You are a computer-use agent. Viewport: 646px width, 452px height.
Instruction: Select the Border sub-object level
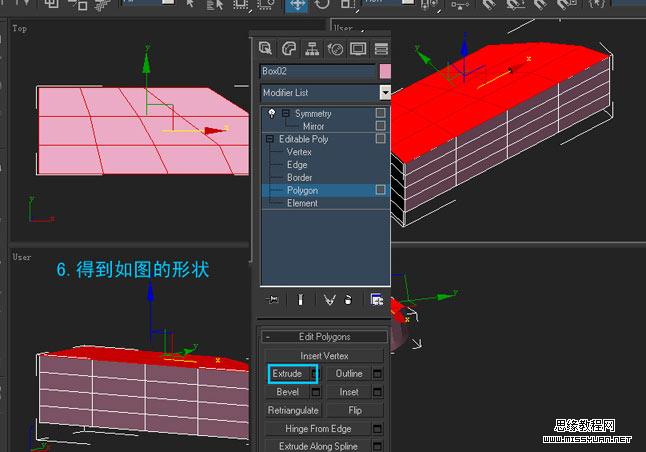pyautogui.click(x=300, y=178)
